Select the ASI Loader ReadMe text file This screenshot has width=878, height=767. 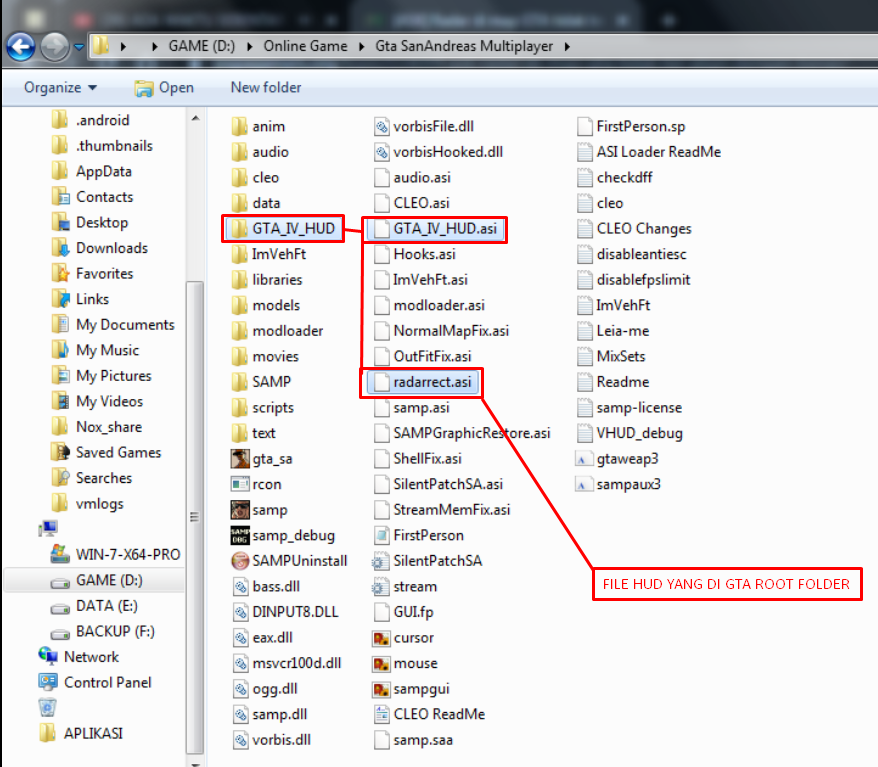tap(648, 152)
